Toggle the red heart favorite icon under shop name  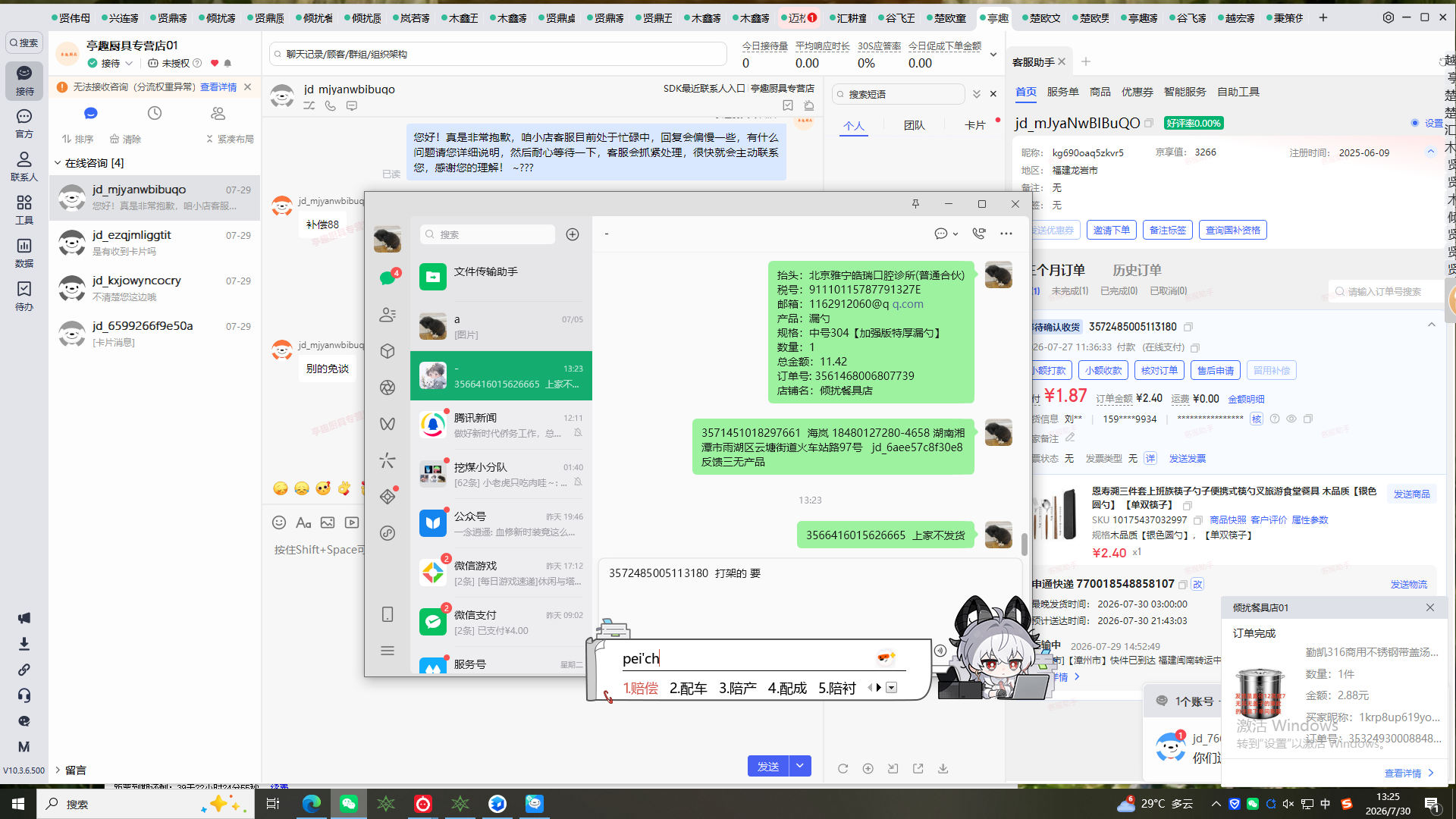pyautogui.click(x=215, y=63)
